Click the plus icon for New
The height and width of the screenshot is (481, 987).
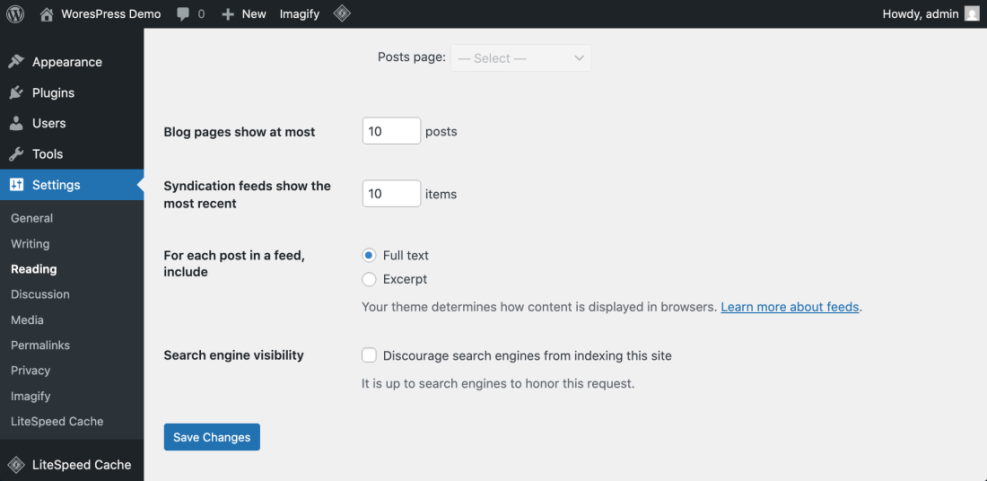[x=228, y=14]
